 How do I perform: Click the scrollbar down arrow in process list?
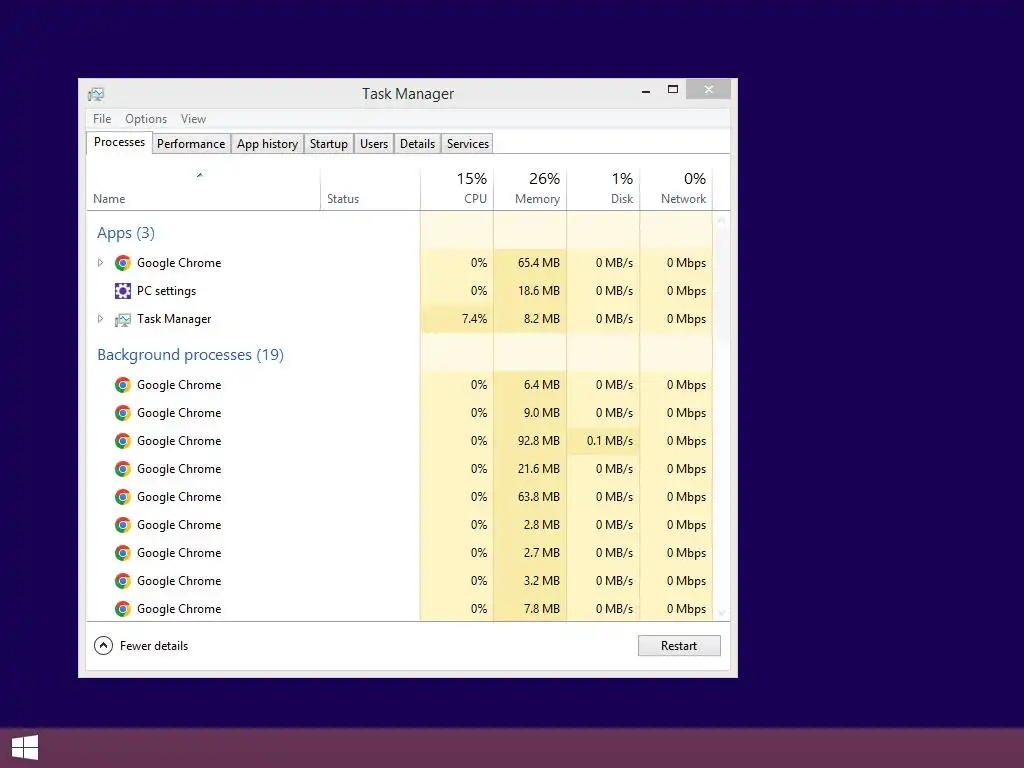[722, 613]
